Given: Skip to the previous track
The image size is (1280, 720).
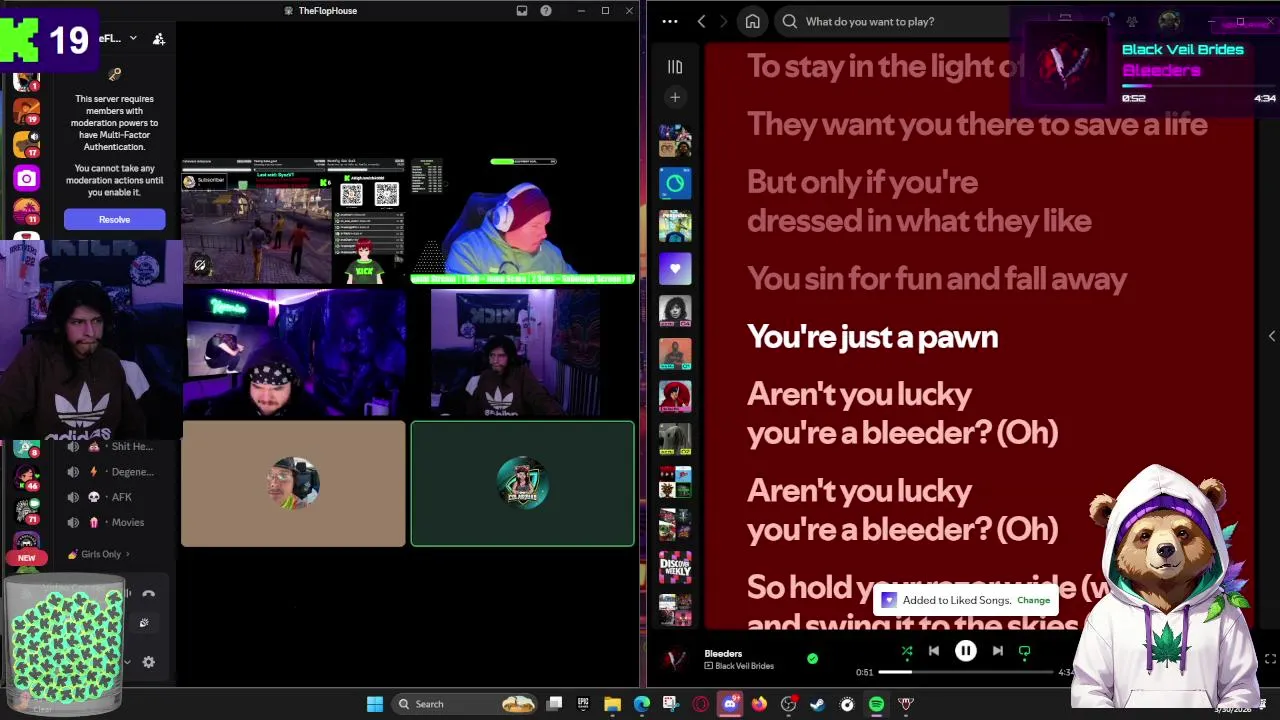Looking at the screenshot, I should (934, 651).
